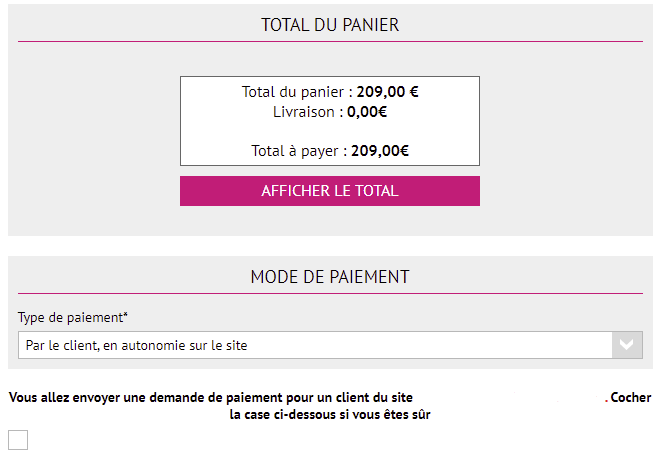Viewport: 664px width, 457px height.
Task: Click the required asterisk after Type de paiement
Action: pyautogui.click(x=125, y=316)
